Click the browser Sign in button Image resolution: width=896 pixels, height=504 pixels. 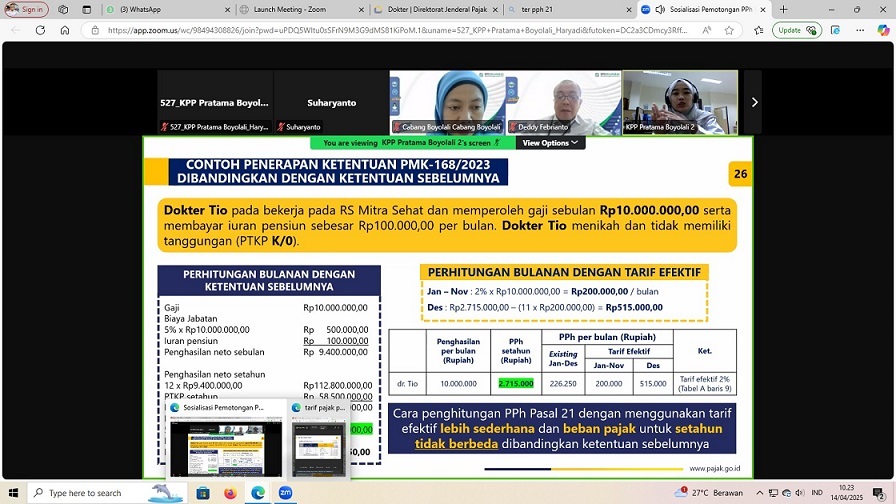(27, 9)
